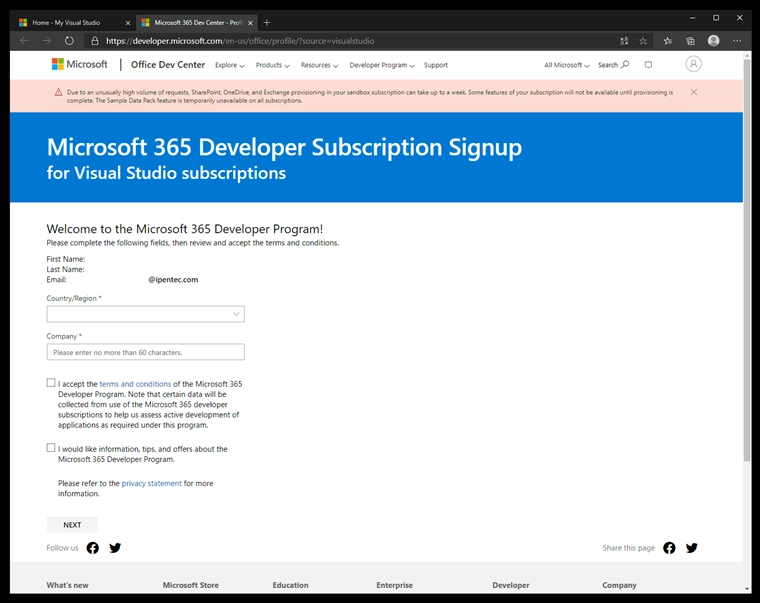
Task: Click the Office Dev Center title link
Action: point(168,64)
